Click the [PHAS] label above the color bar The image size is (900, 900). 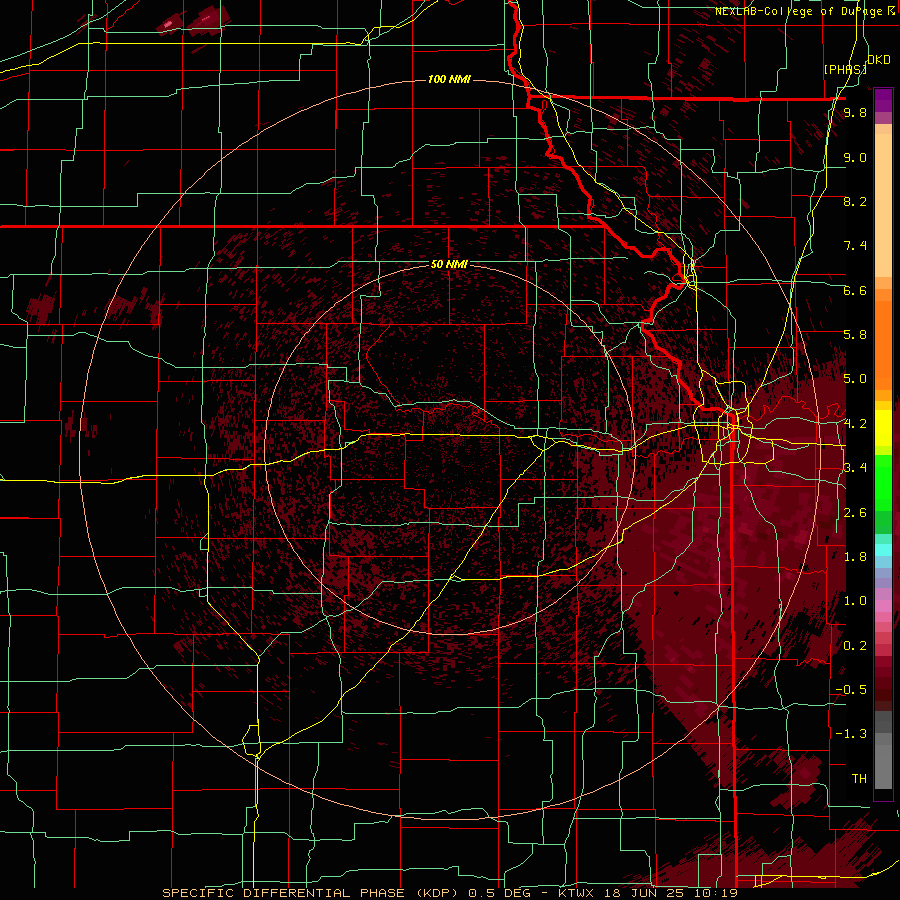[845, 69]
